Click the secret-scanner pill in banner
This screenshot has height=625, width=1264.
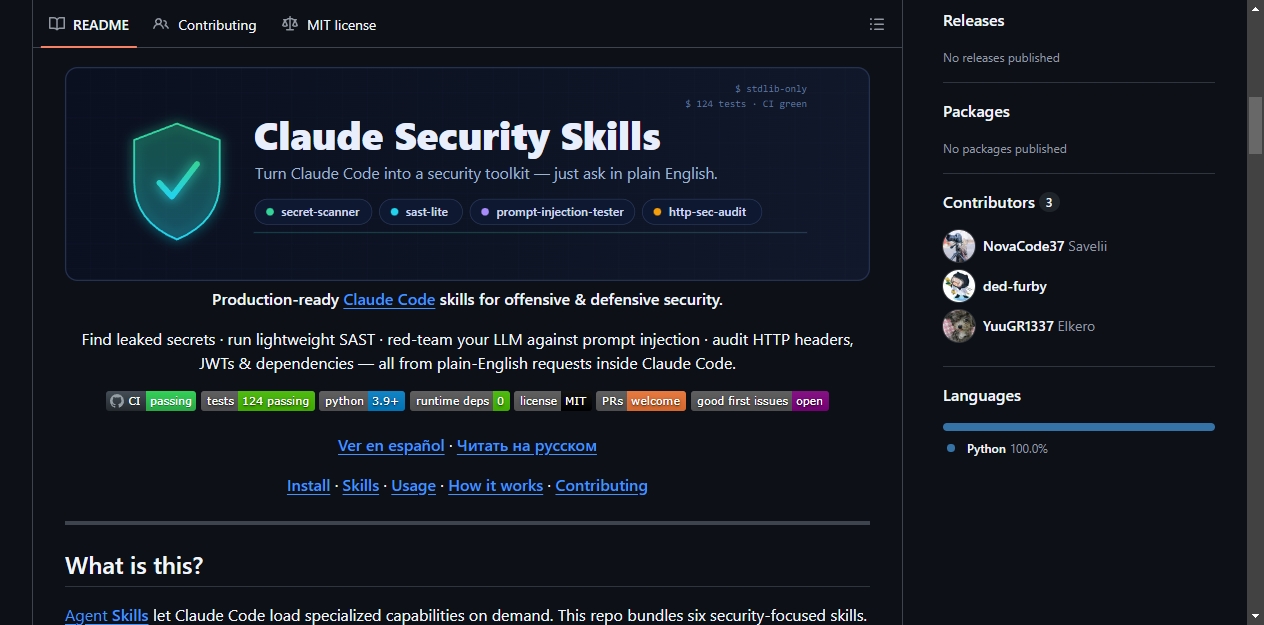(x=313, y=212)
